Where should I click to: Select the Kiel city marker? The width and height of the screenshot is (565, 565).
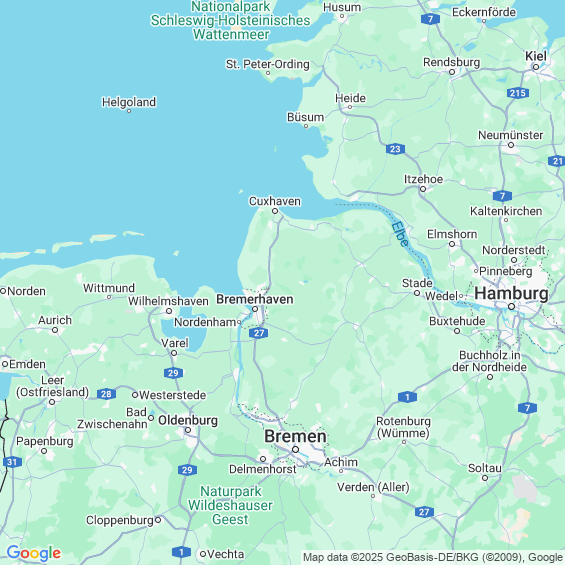[x=536, y=67]
